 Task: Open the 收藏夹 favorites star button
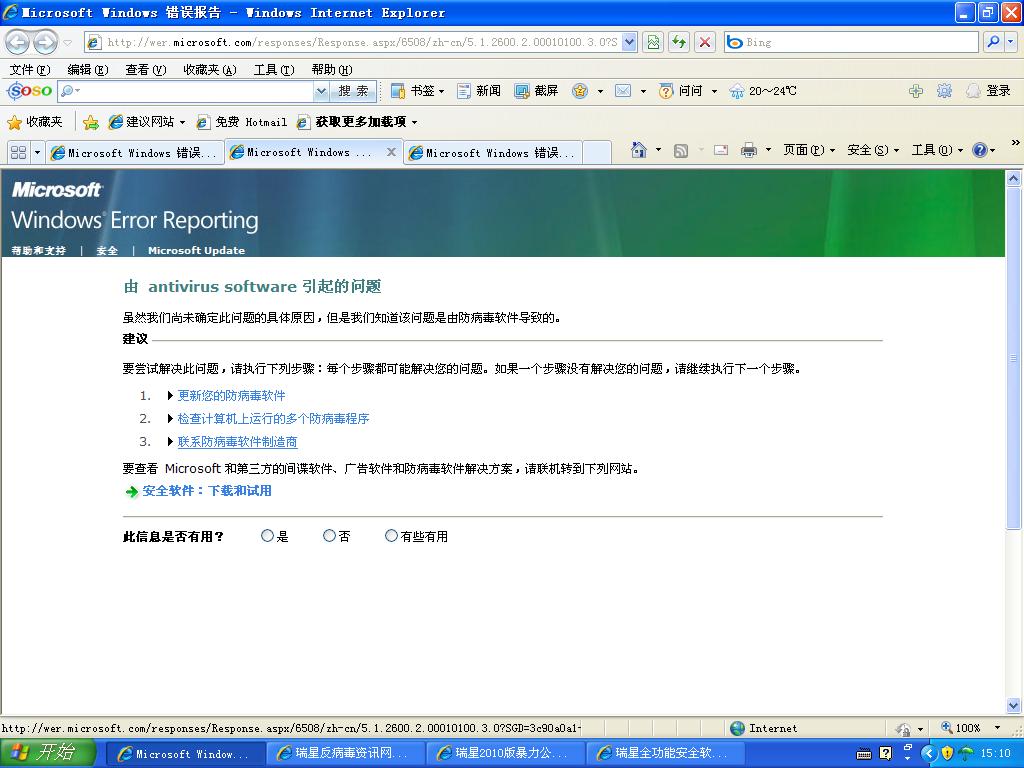pyautogui.click(x=35, y=122)
